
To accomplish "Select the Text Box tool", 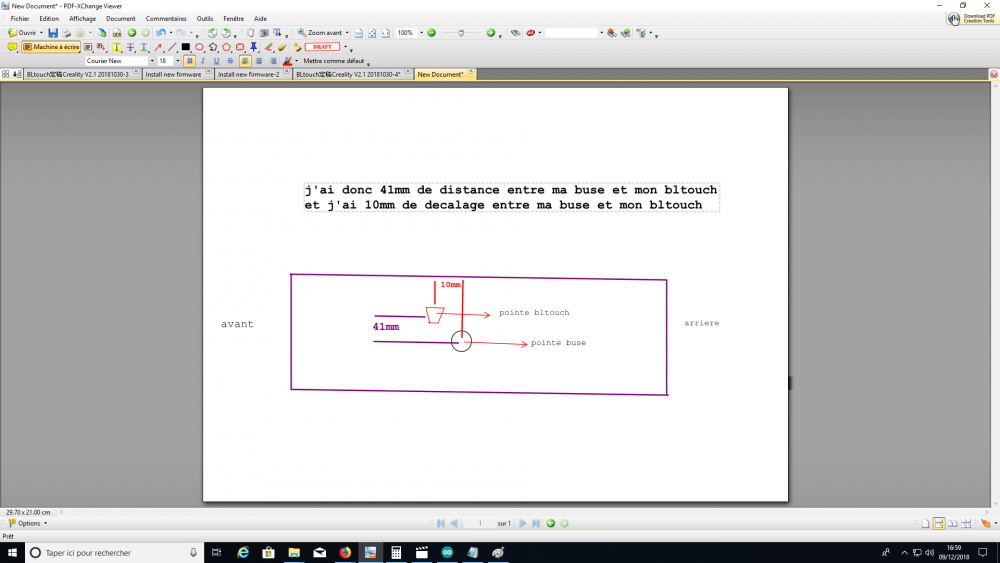I will (x=88, y=47).
